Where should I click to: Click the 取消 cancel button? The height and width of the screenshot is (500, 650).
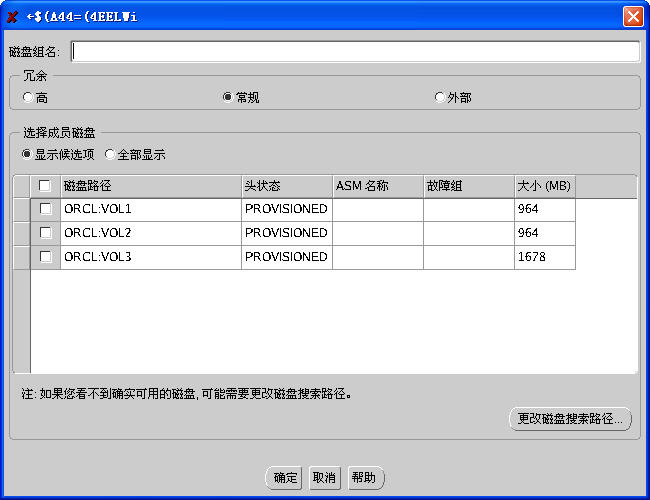pyautogui.click(x=324, y=478)
